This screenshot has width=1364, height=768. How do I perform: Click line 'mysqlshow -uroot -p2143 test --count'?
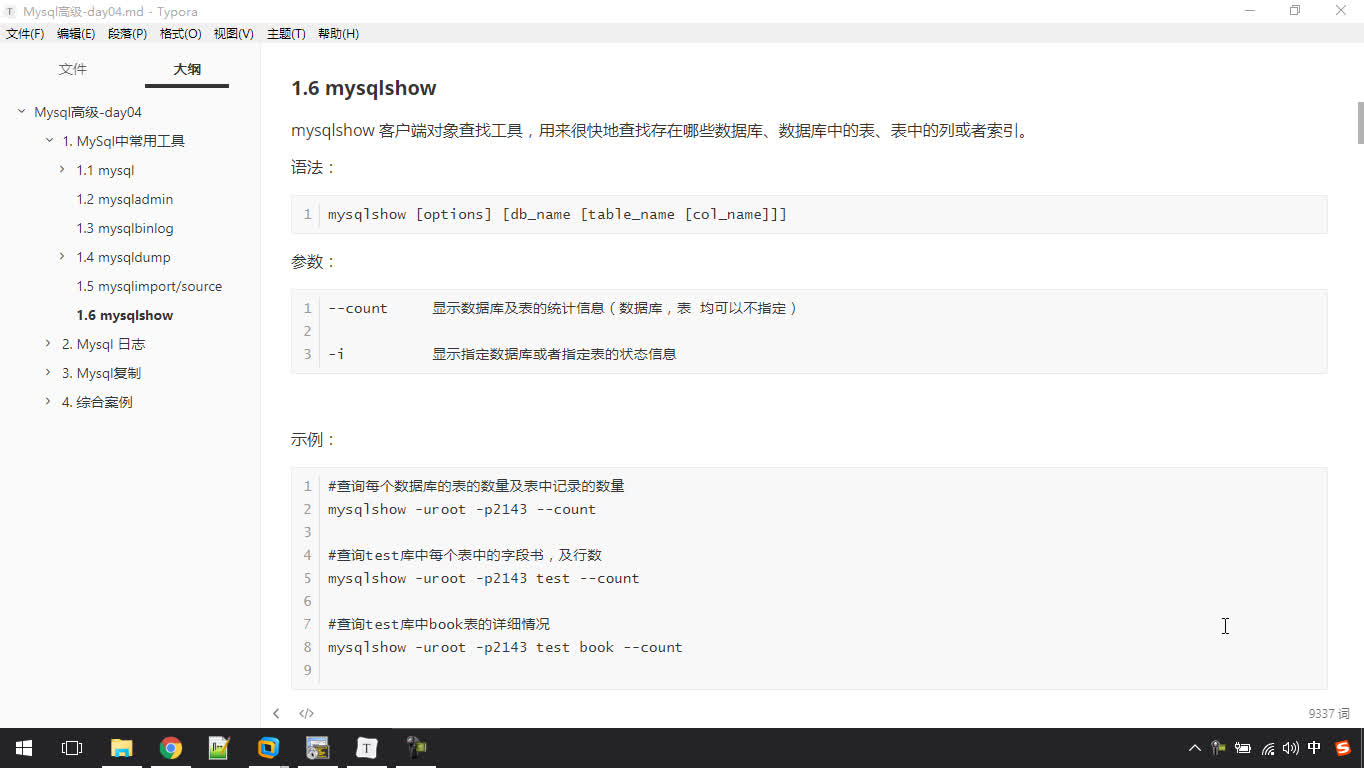(x=483, y=578)
